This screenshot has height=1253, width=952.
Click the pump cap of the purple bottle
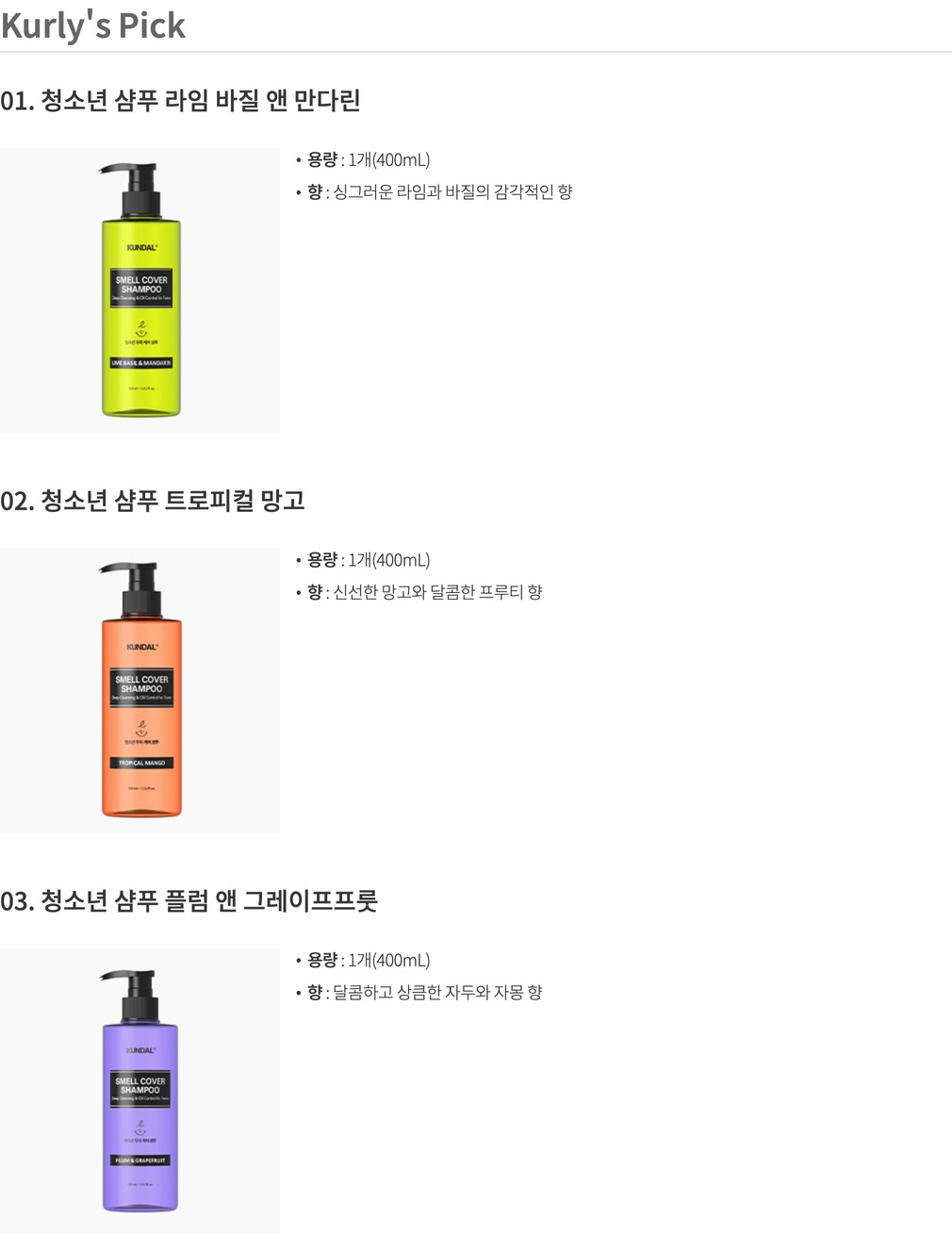tap(132, 994)
